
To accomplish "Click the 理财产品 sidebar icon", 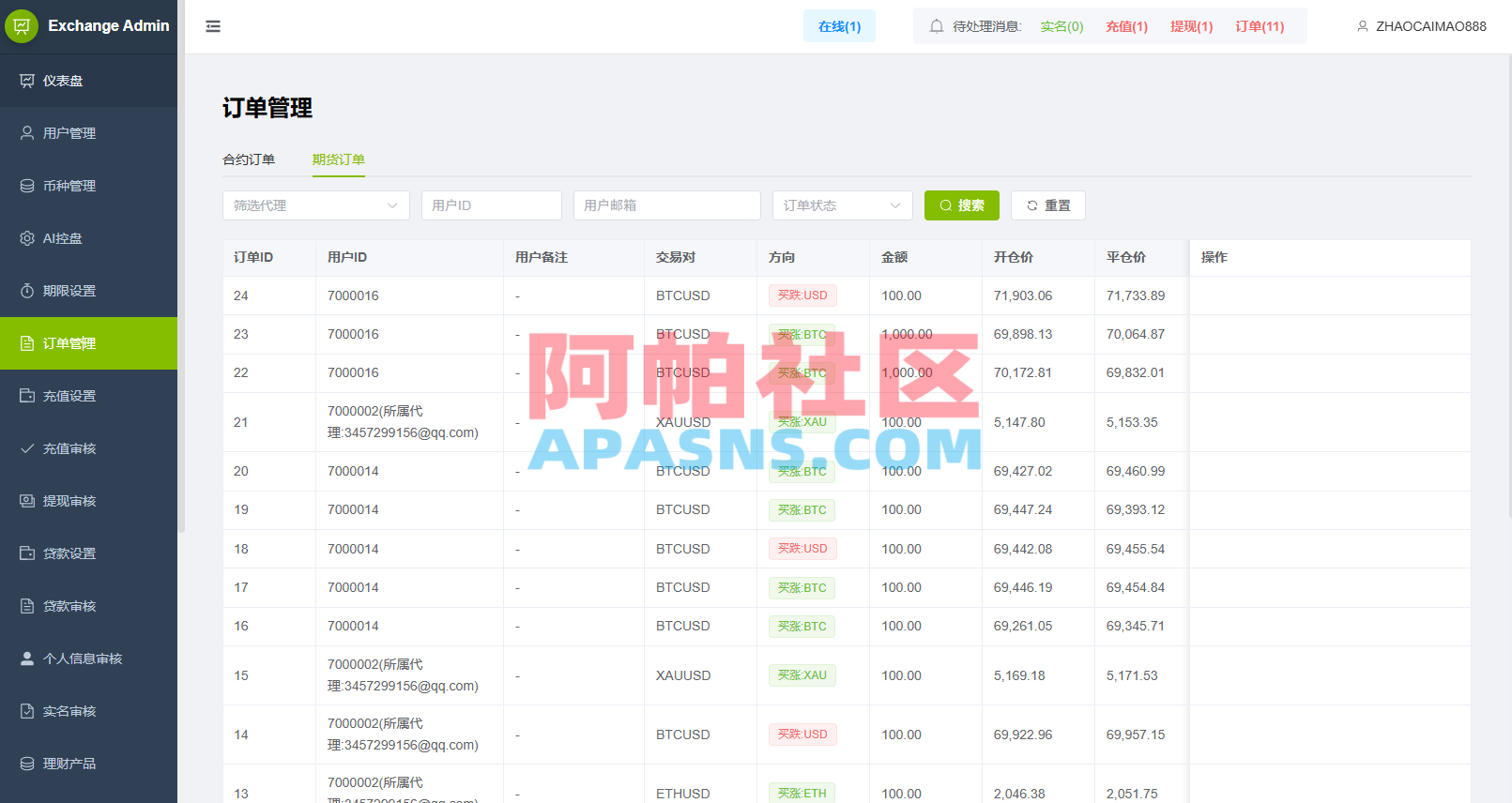I will [27, 764].
